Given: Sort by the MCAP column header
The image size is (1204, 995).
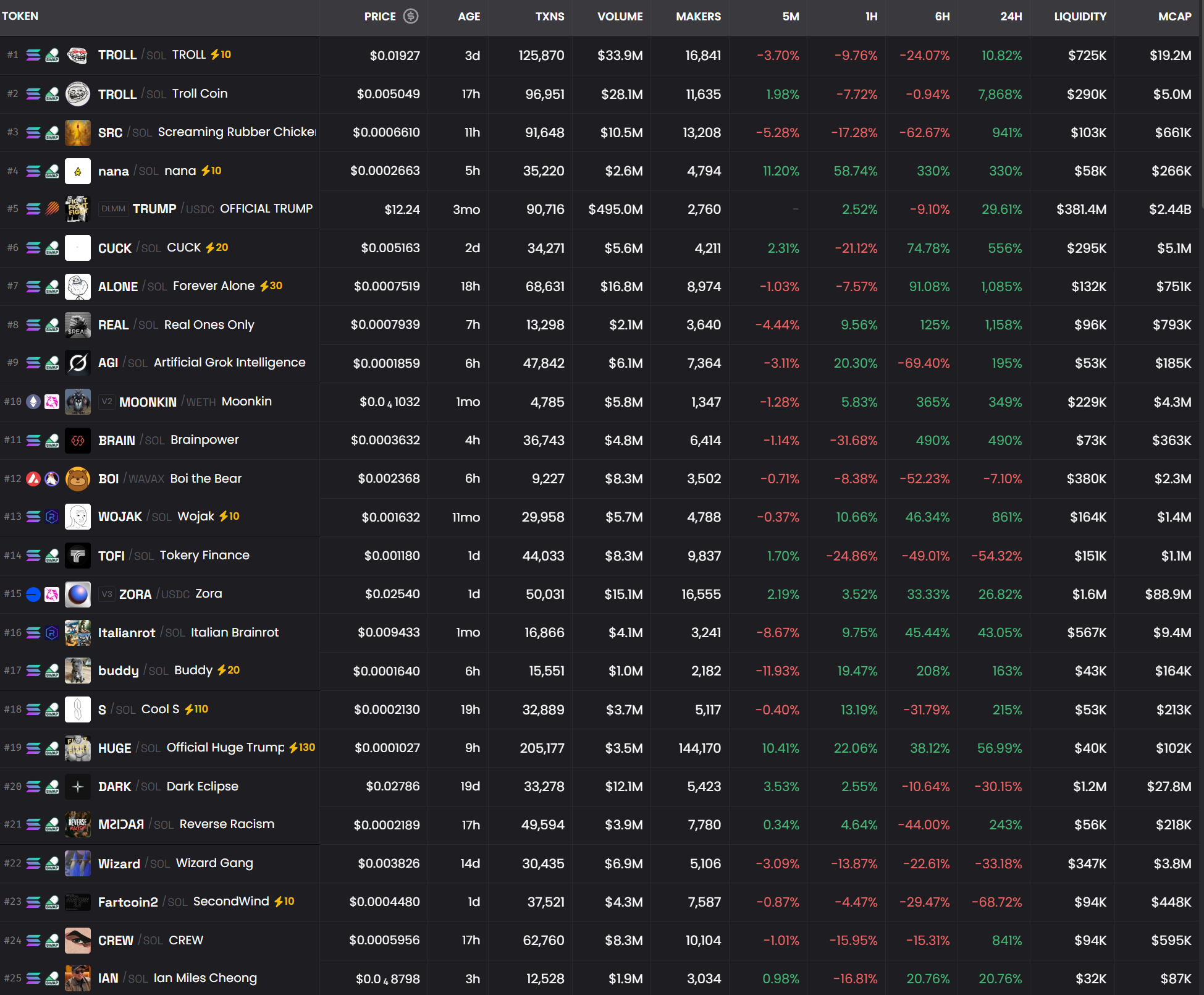Looking at the screenshot, I should coord(1174,17).
